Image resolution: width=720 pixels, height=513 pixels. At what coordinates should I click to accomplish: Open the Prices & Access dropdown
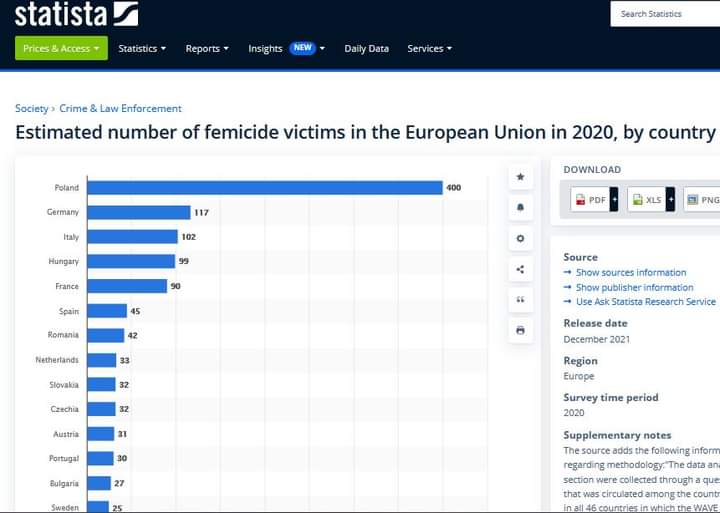61,48
